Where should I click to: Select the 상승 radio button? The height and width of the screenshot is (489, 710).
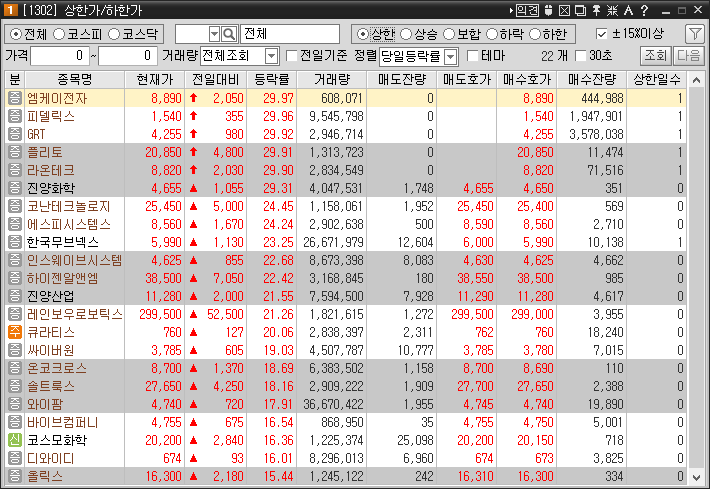[x=406, y=34]
